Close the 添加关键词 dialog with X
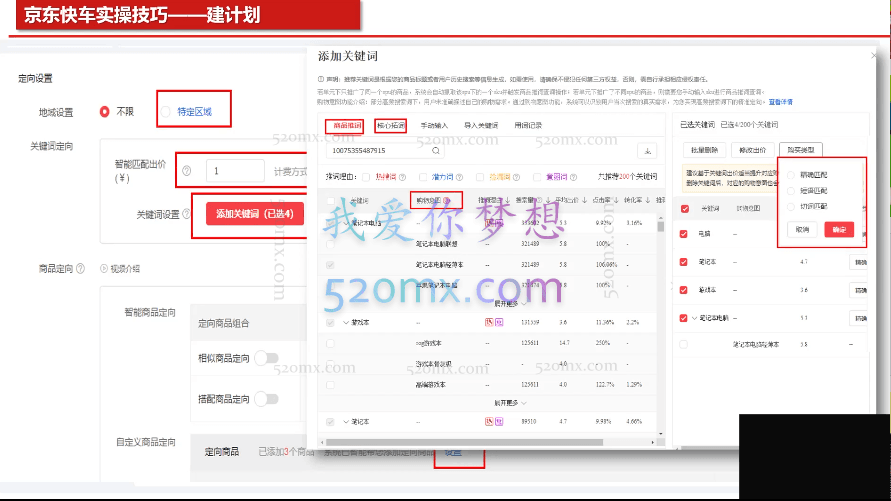Viewport: 891px width, 501px height. pyautogui.click(x=873, y=55)
